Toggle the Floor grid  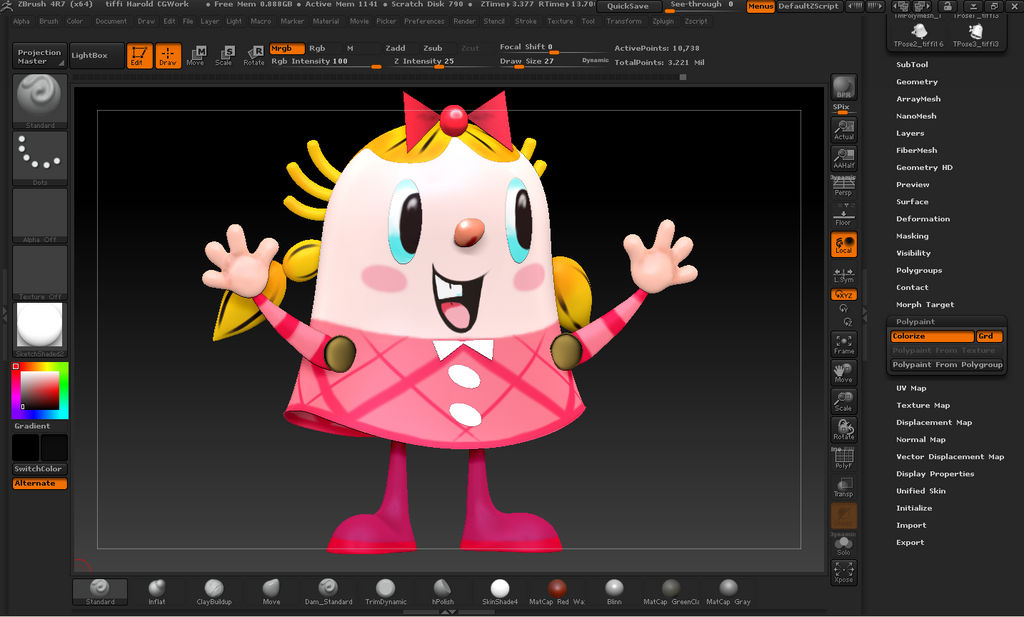point(843,215)
